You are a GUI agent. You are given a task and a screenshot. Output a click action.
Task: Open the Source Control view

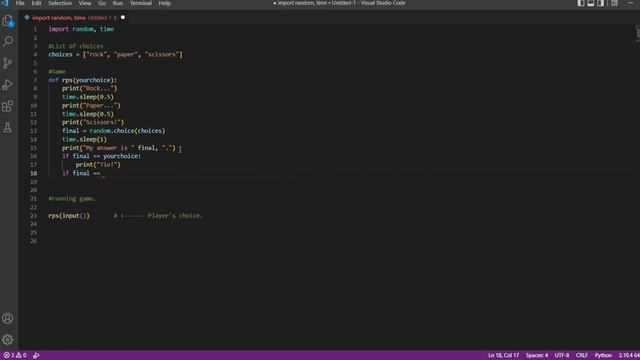[x=8, y=63]
